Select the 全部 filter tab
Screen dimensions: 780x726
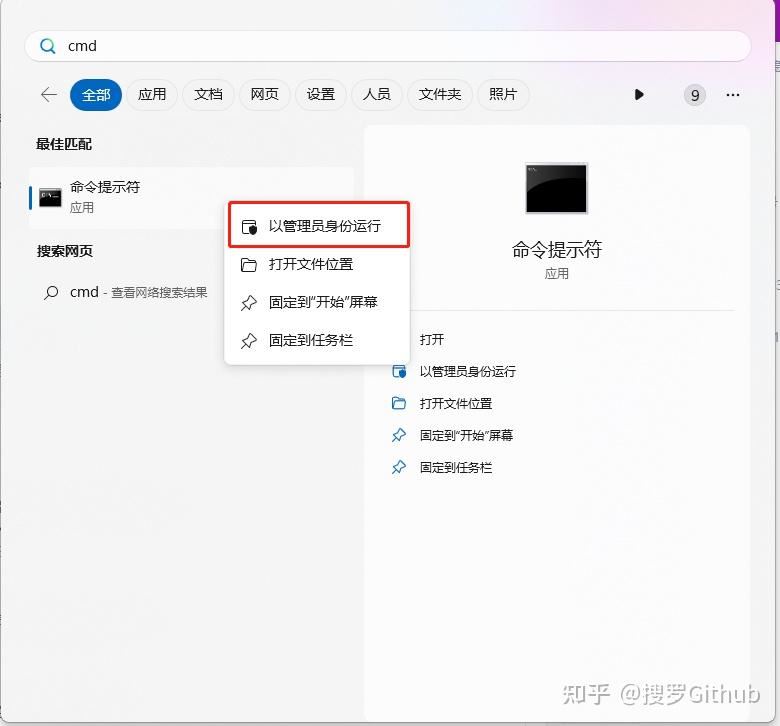(x=96, y=95)
